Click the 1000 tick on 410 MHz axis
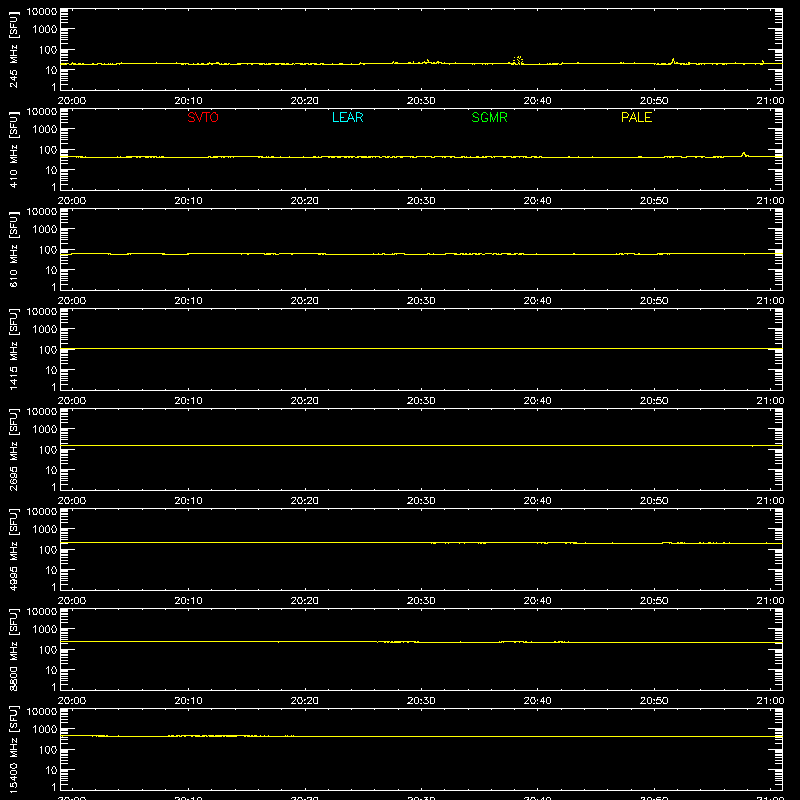 (45, 130)
